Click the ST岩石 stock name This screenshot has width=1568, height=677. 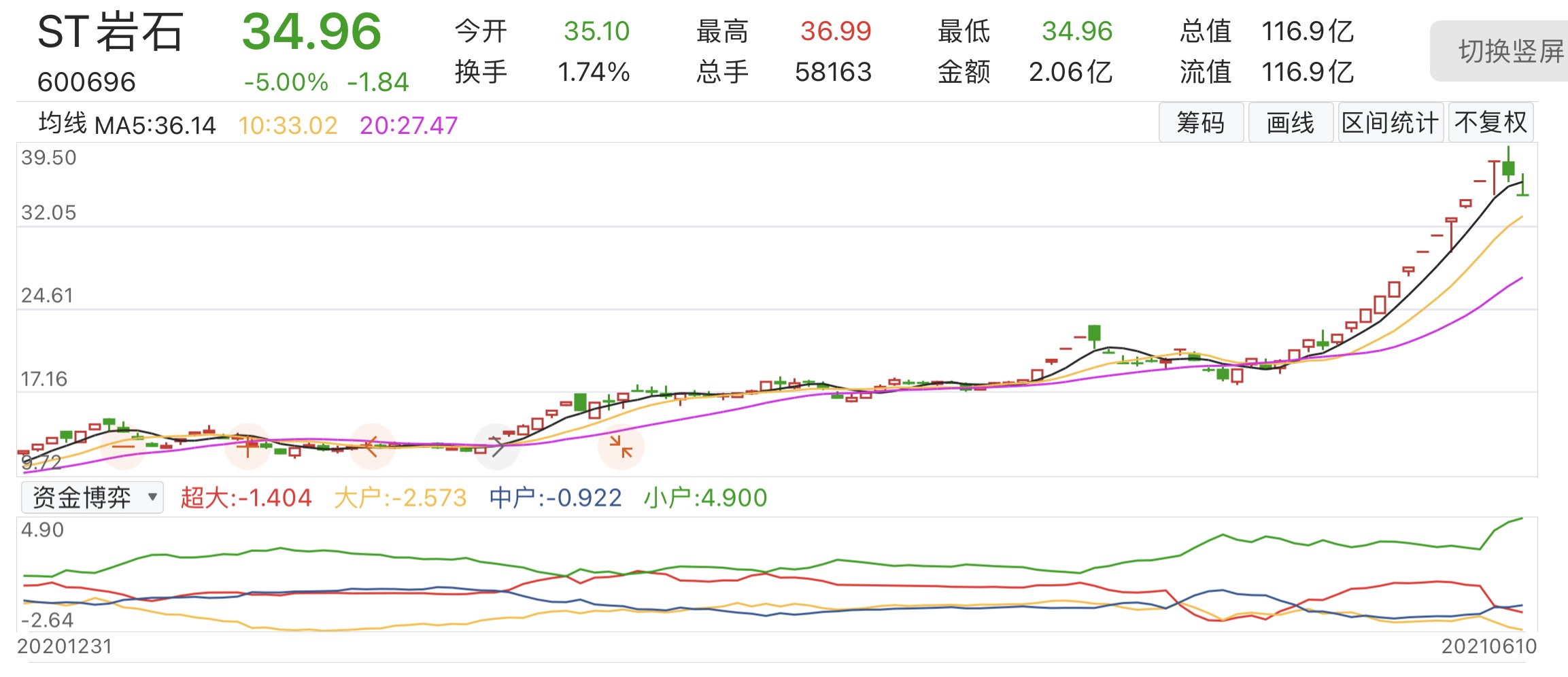pos(111,32)
